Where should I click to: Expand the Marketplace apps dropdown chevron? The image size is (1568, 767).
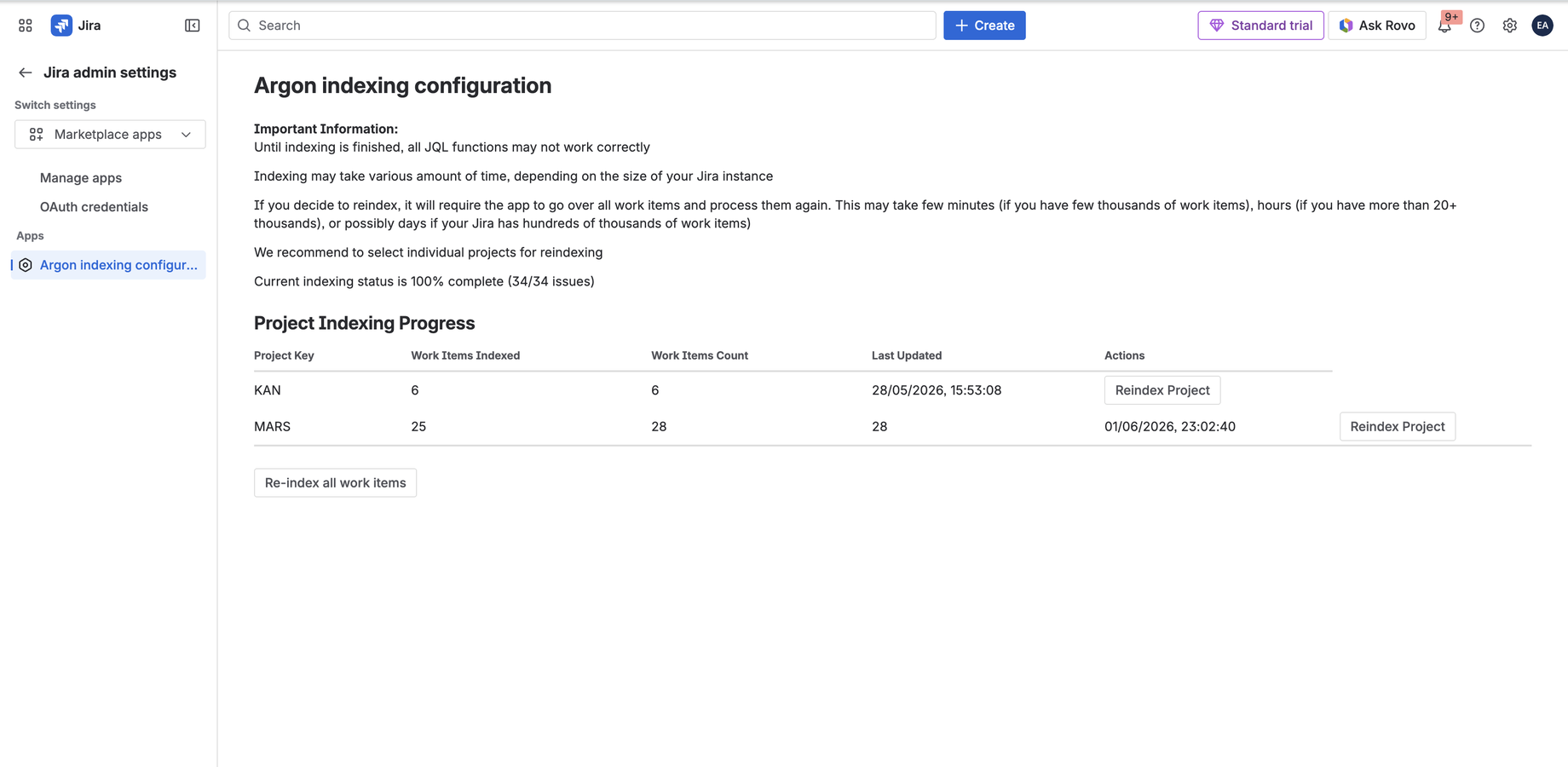(x=186, y=135)
